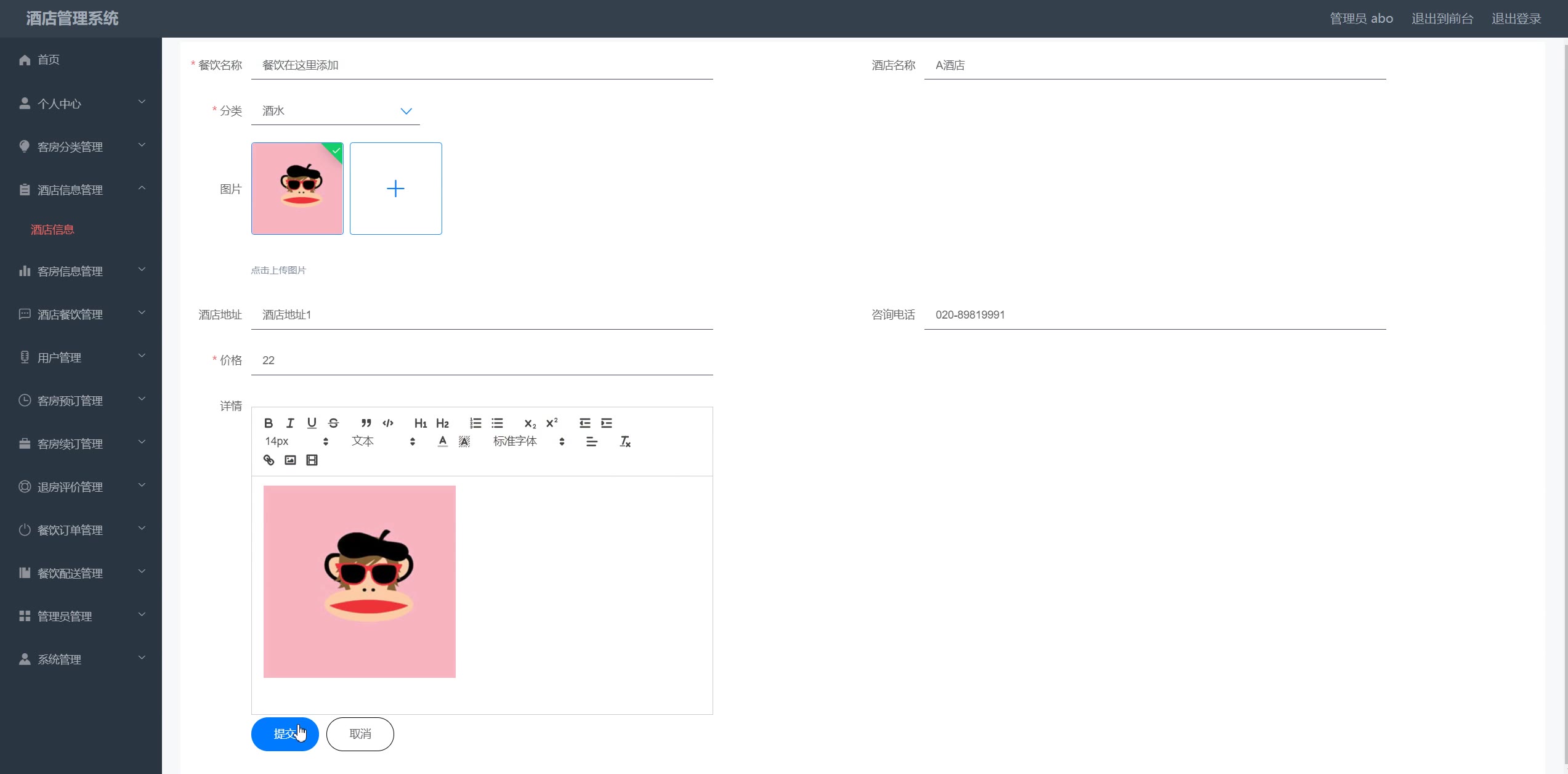Expand 酒店餐饮管理 sidebar menu

pos(81,314)
